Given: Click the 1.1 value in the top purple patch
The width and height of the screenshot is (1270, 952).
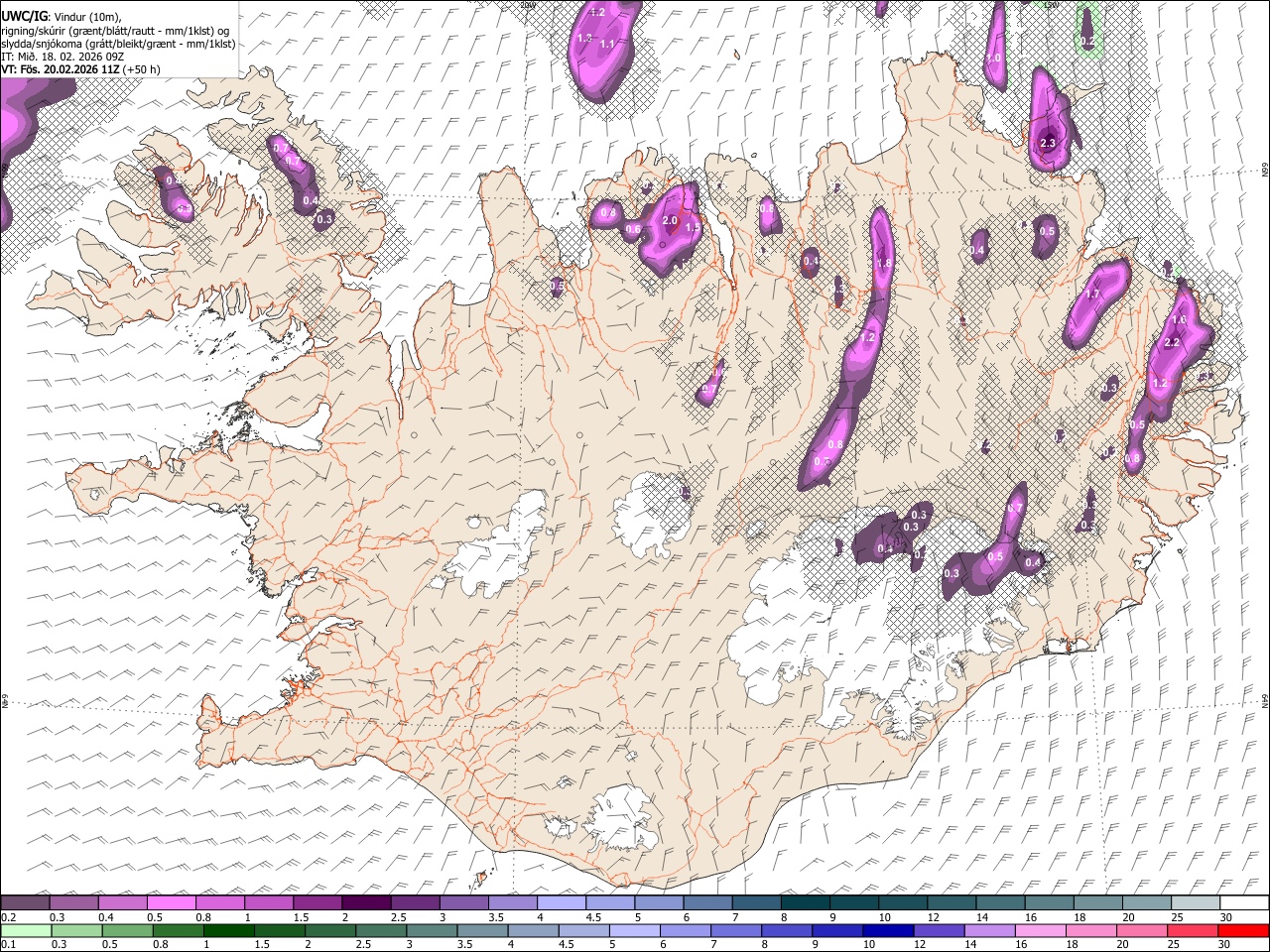Looking at the screenshot, I should (607, 44).
